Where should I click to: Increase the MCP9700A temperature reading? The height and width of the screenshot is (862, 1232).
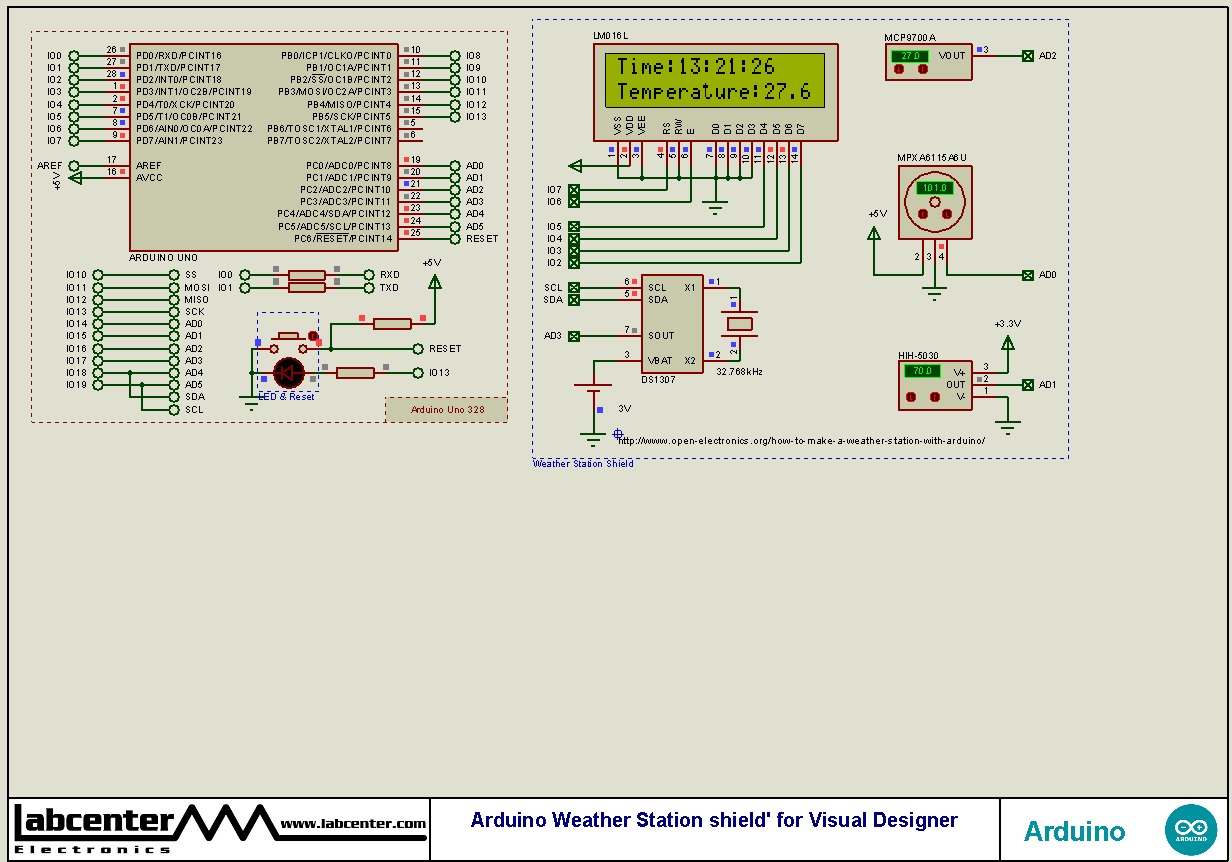pos(923,68)
